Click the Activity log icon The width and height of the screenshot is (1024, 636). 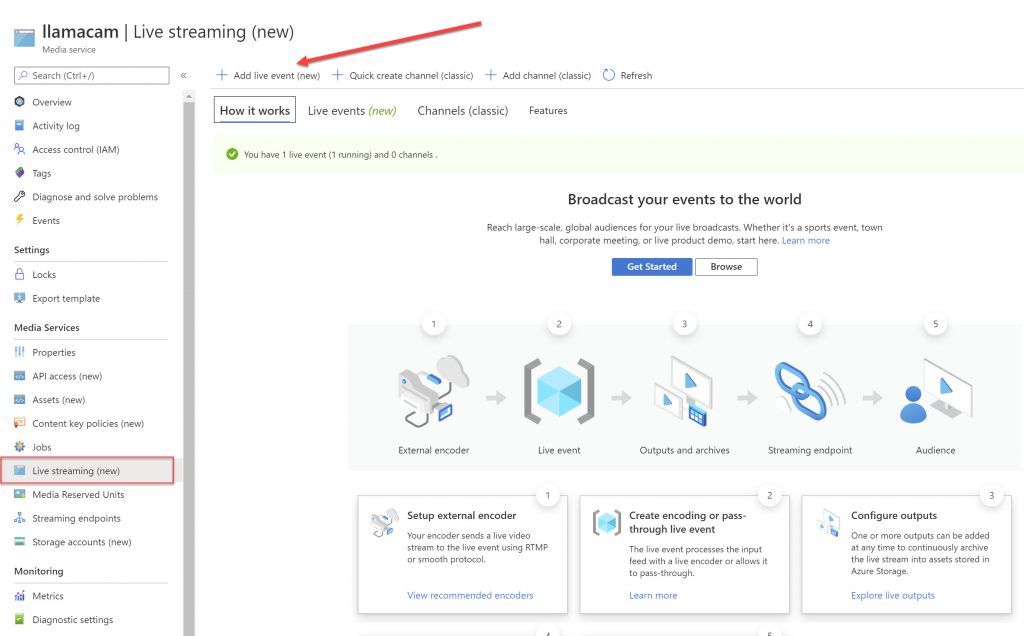20,125
